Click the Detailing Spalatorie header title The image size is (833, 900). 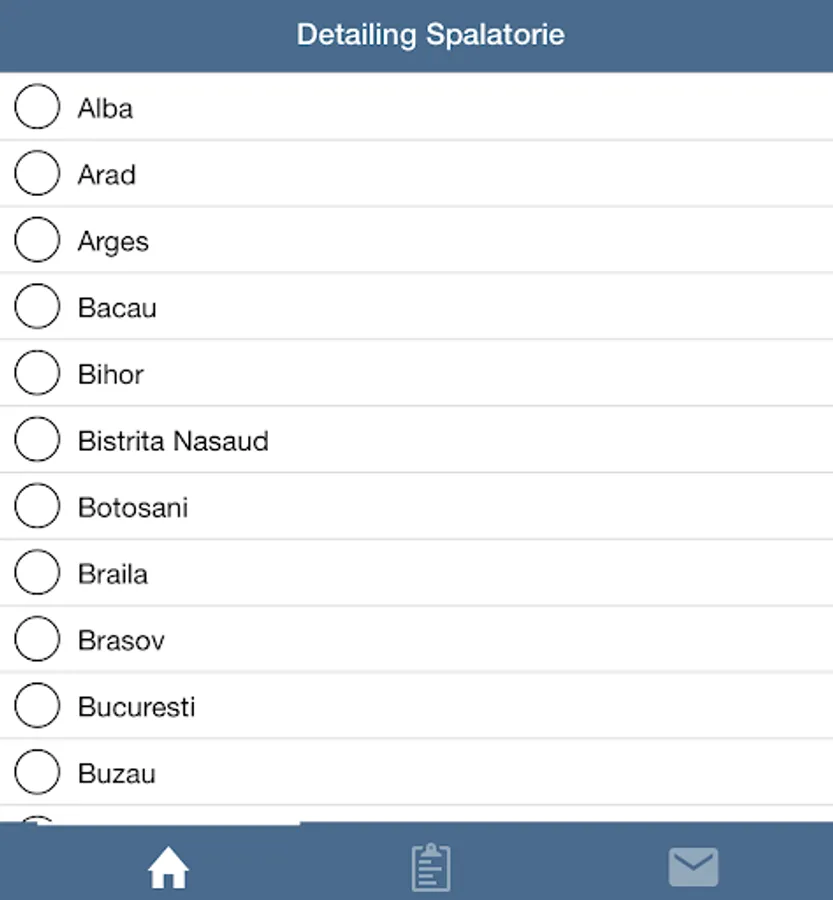pyautogui.click(x=430, y=35)
